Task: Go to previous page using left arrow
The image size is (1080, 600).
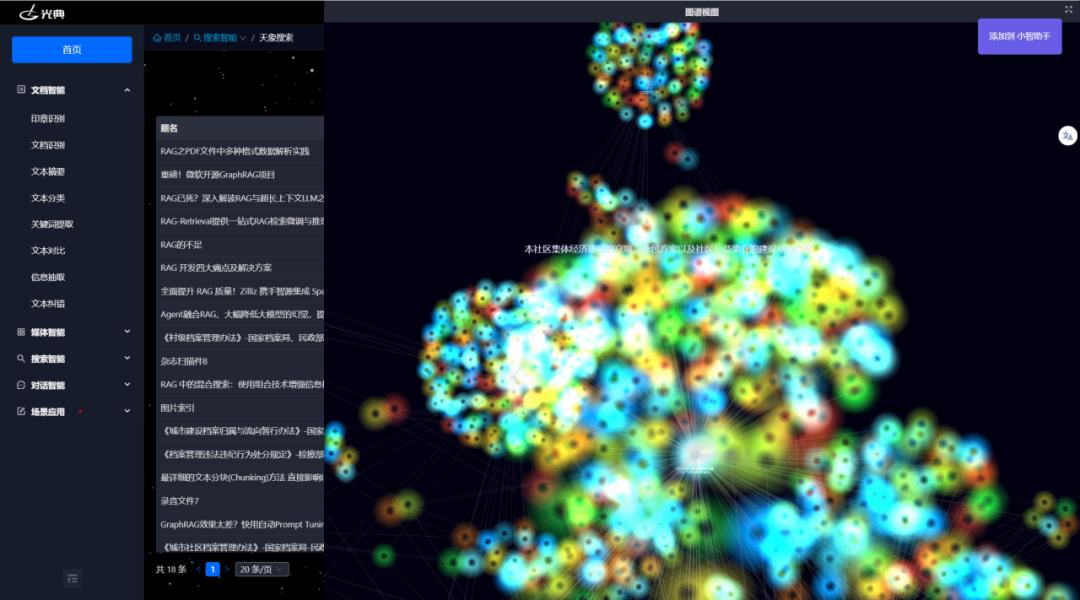Action: 198,570
